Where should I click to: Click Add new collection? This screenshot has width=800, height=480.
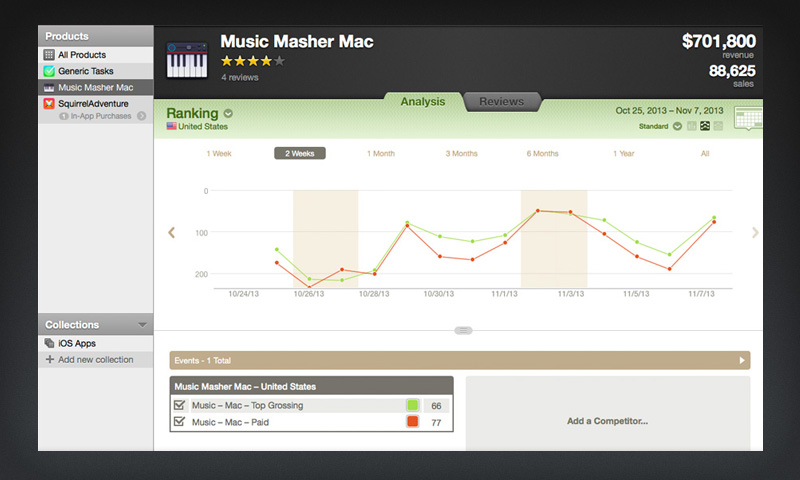(95, 360)
